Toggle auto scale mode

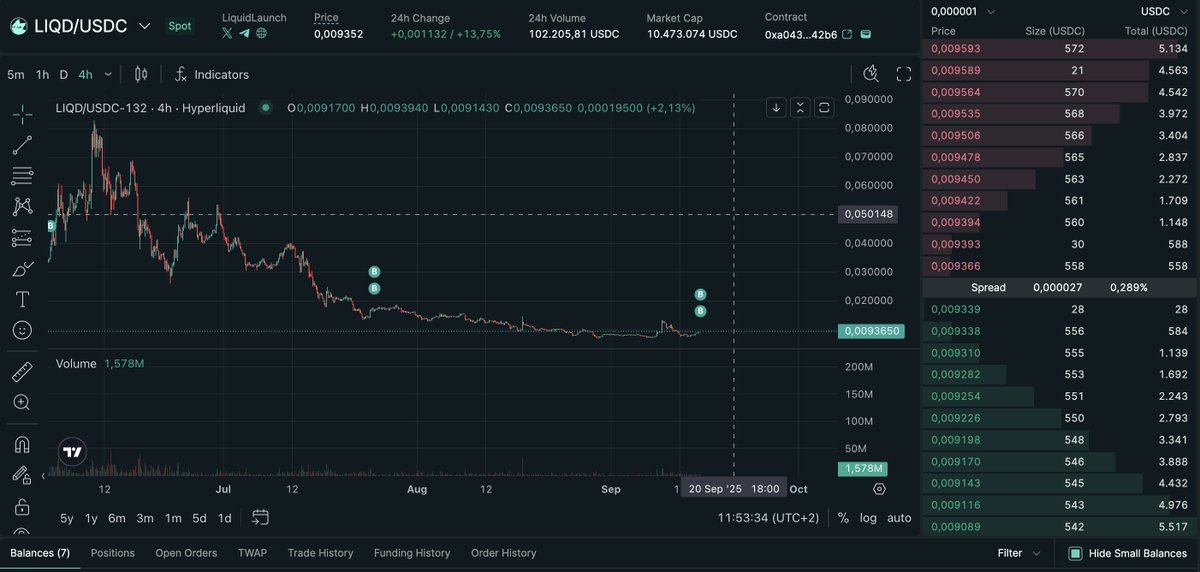pyautogui.click(x=899, y=518)
